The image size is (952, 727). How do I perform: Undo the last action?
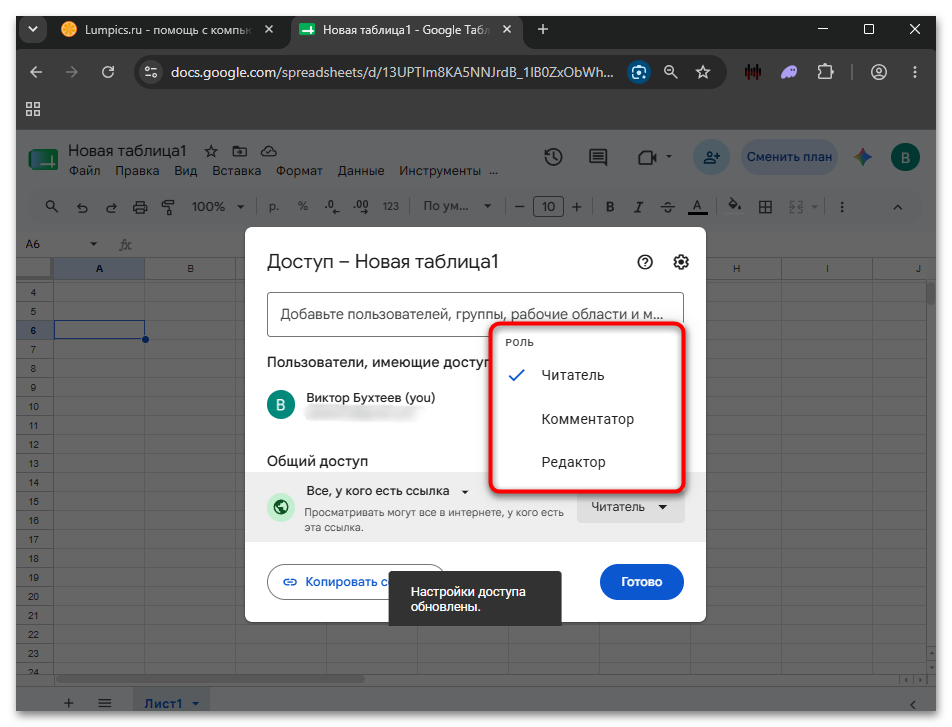pyautogui.click(x=82, y=207)
